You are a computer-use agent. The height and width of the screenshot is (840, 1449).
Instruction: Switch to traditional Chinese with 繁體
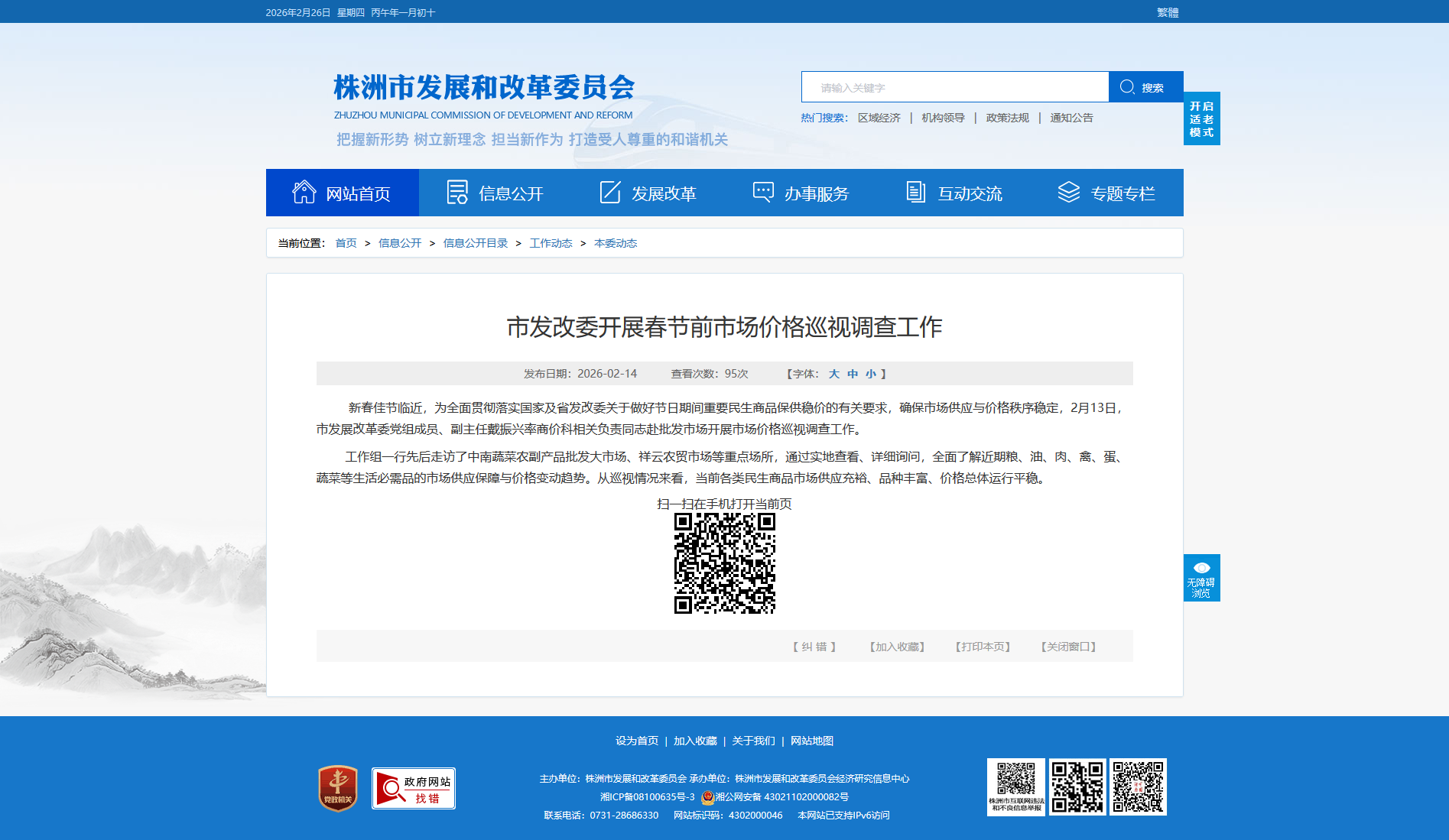tap(1167, 12)
